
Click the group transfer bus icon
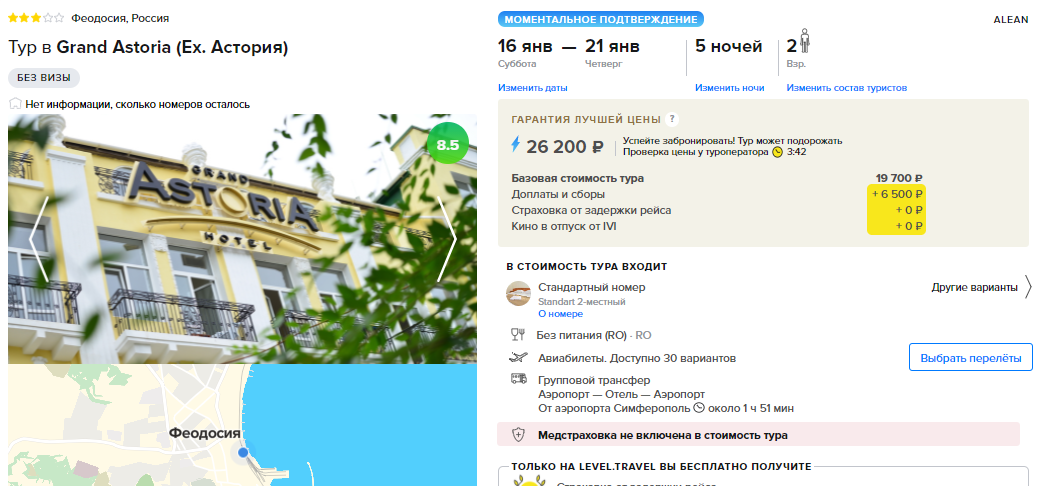coord(519,379)
